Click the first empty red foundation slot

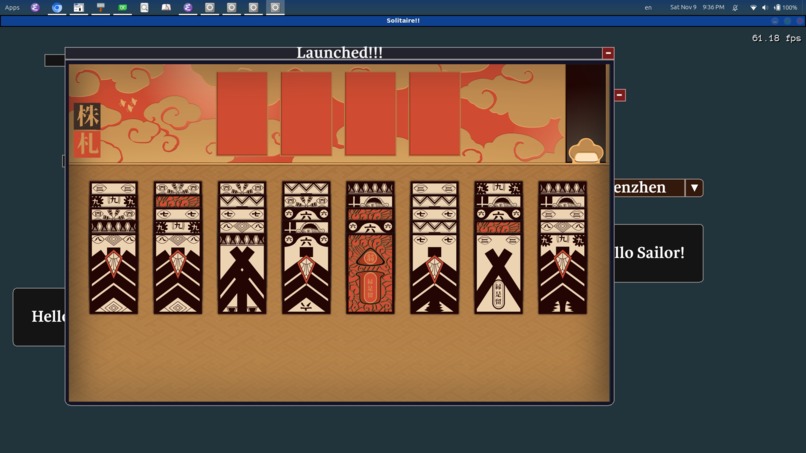[242, 113]
